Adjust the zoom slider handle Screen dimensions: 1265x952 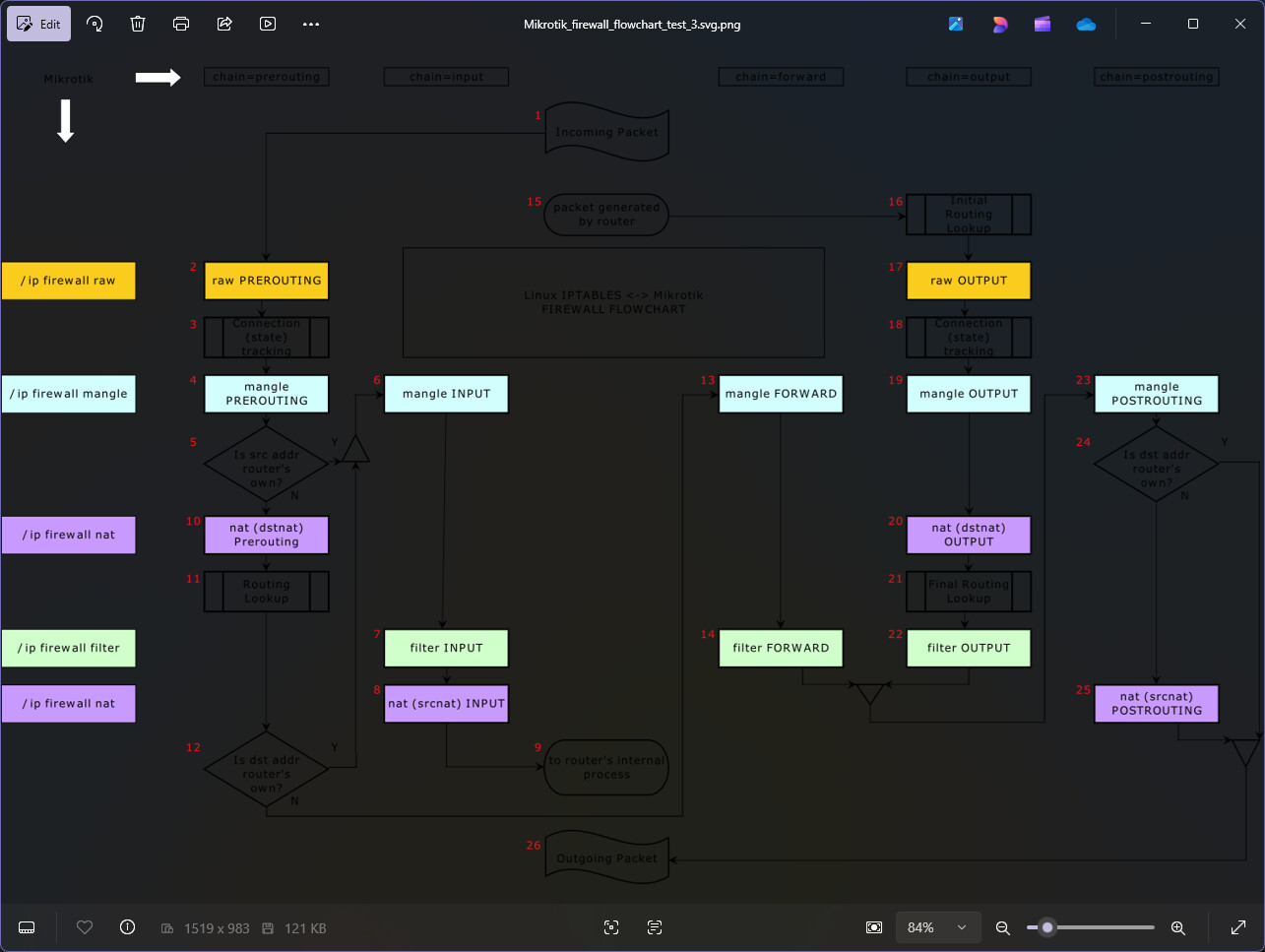click(x=1047, y=927)
